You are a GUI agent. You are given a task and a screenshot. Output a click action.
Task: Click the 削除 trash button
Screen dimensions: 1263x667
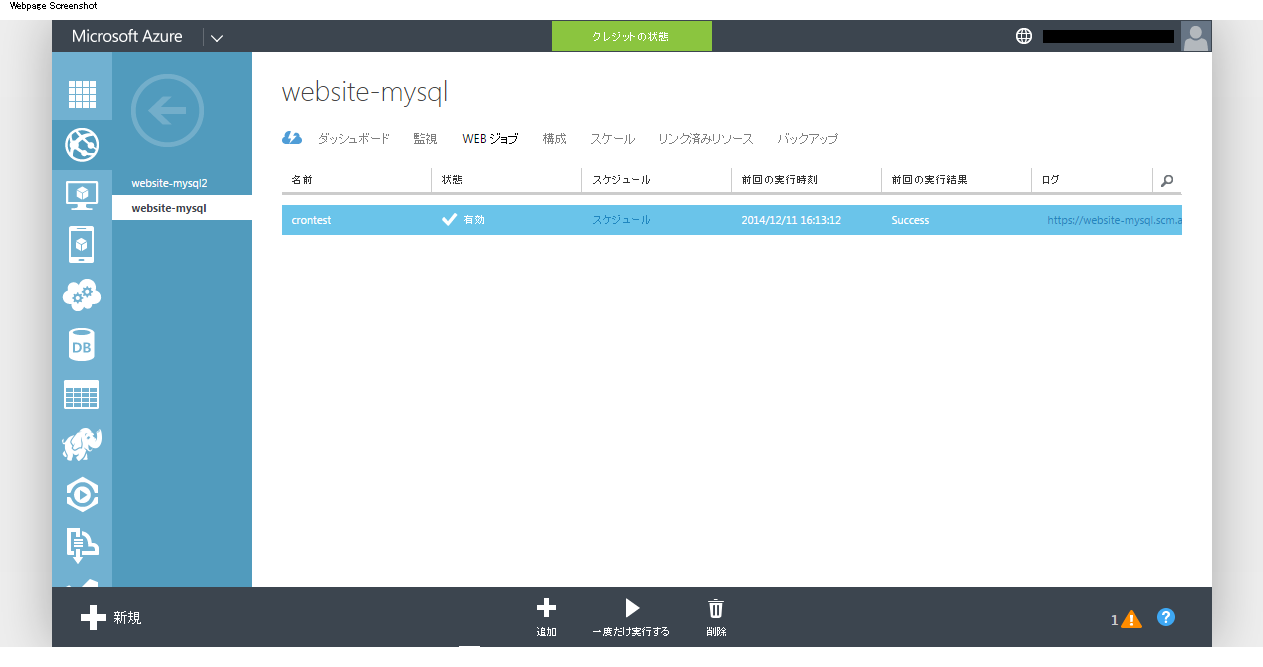(x=716, y=617)
